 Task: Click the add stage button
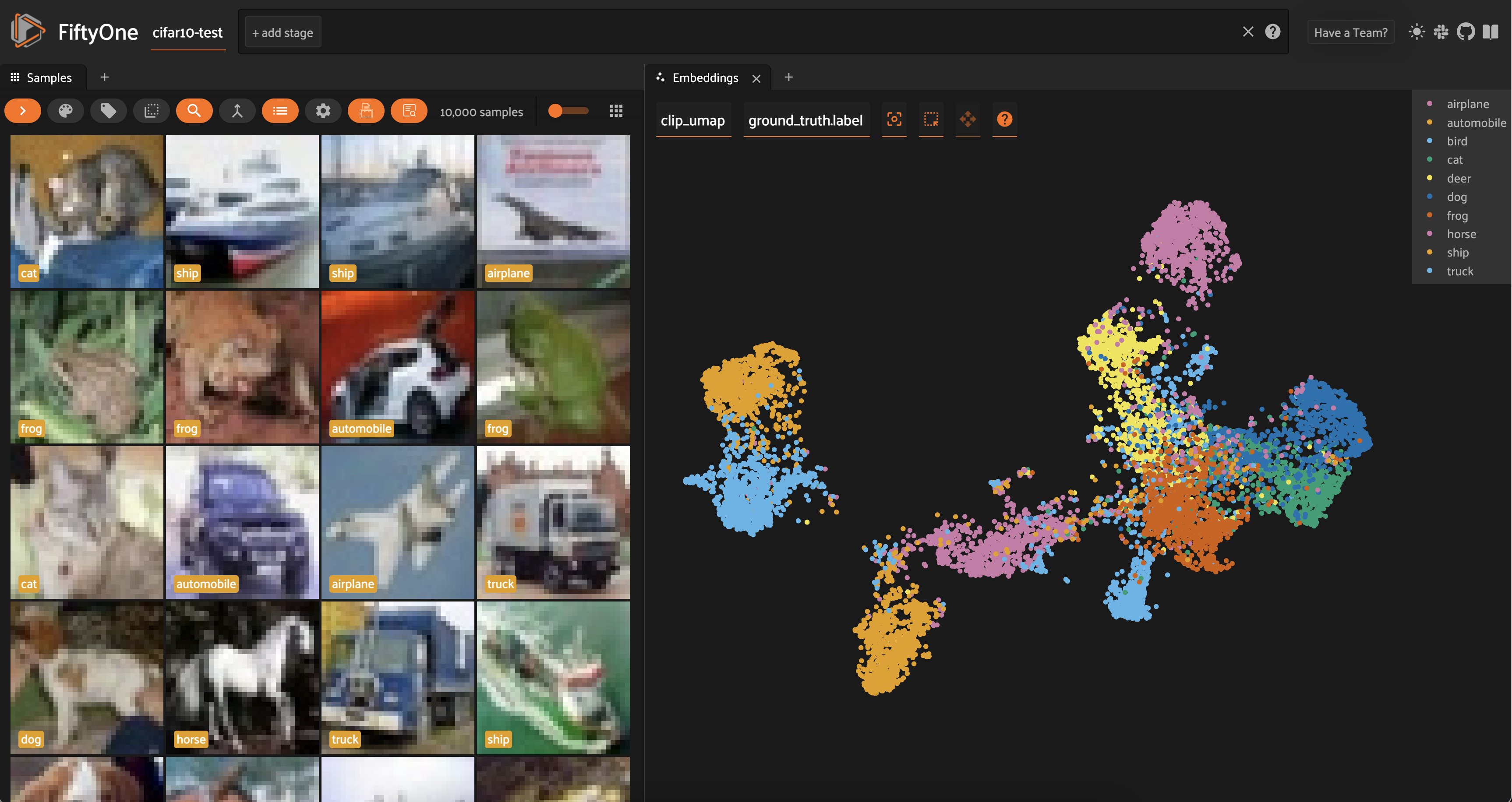coord(283,33)
